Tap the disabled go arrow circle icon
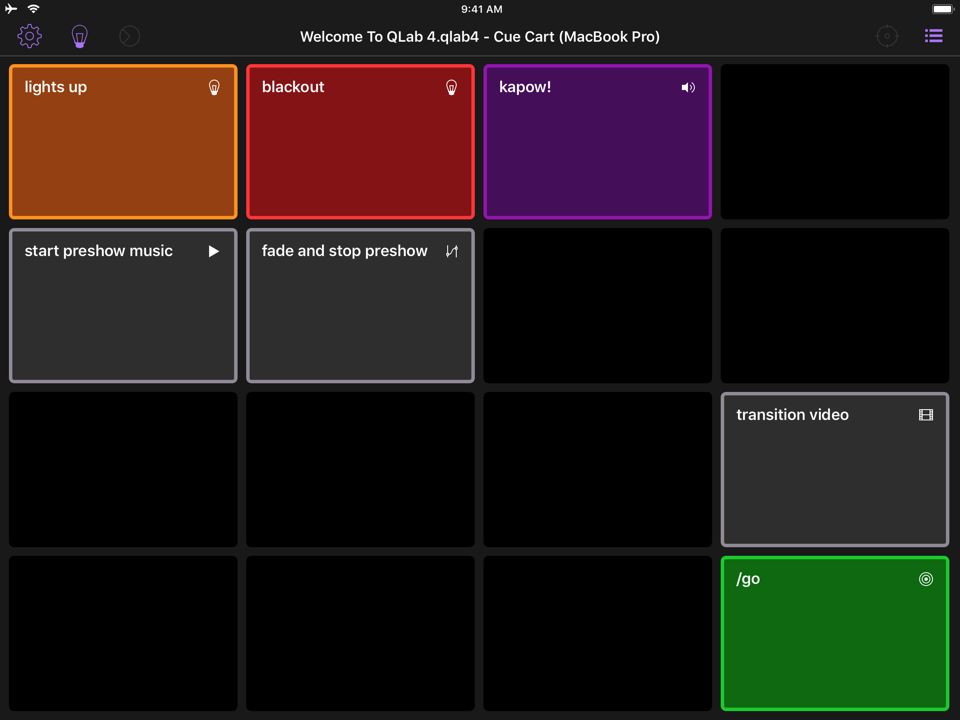The image size is (960, 720). tap(129, 37)
